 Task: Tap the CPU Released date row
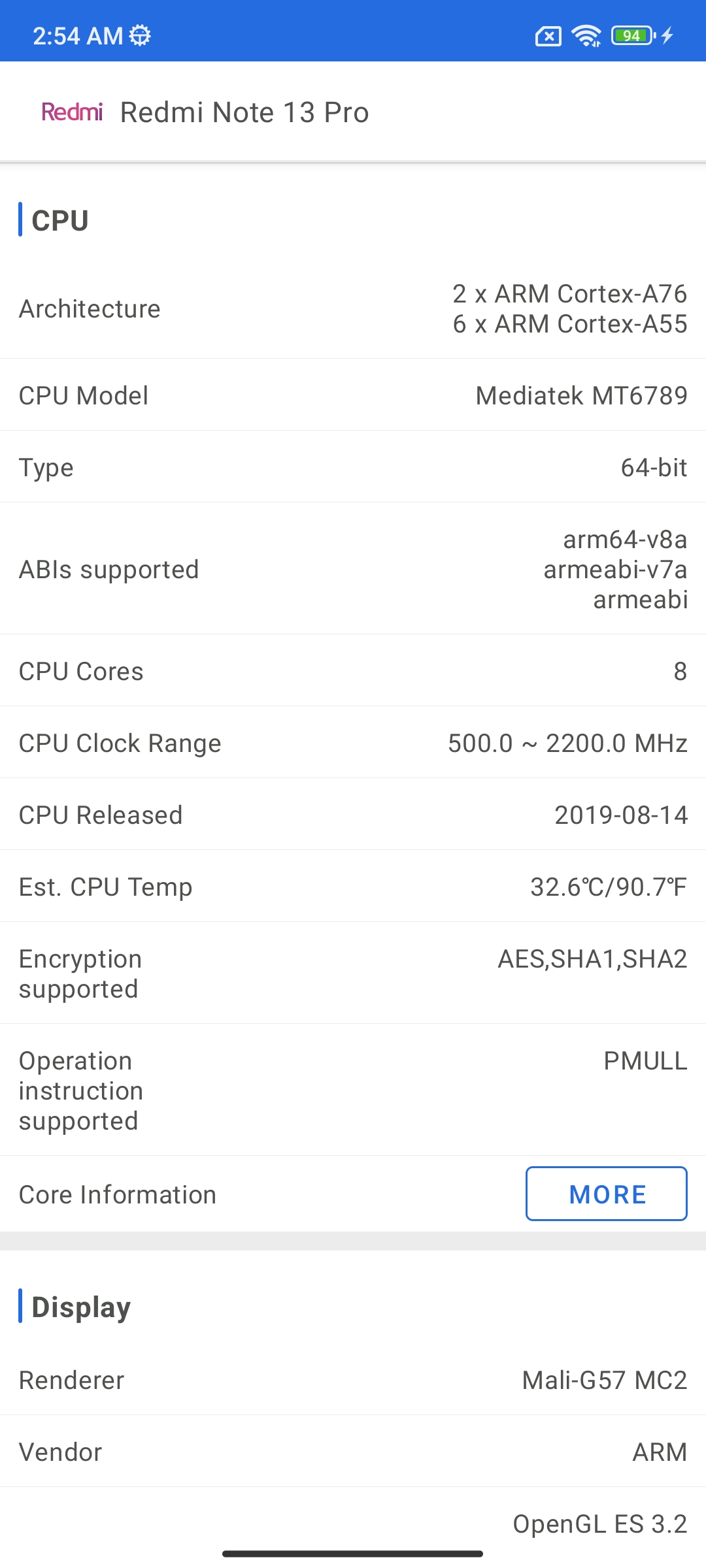(x=353, y=815)
